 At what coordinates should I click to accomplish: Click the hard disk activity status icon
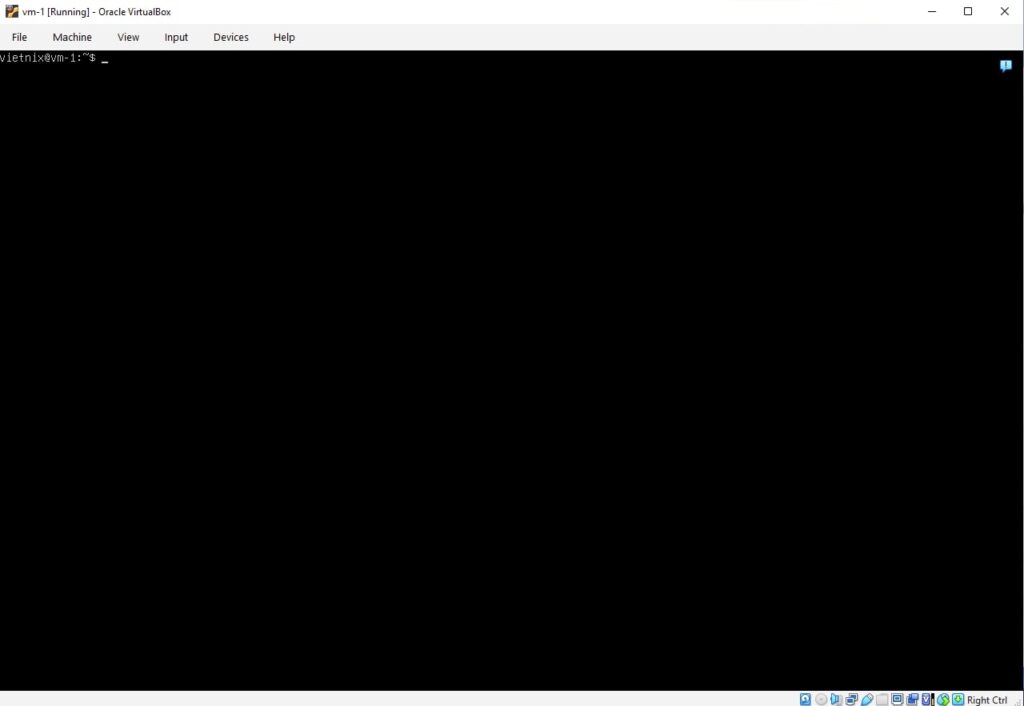point(805,699)
